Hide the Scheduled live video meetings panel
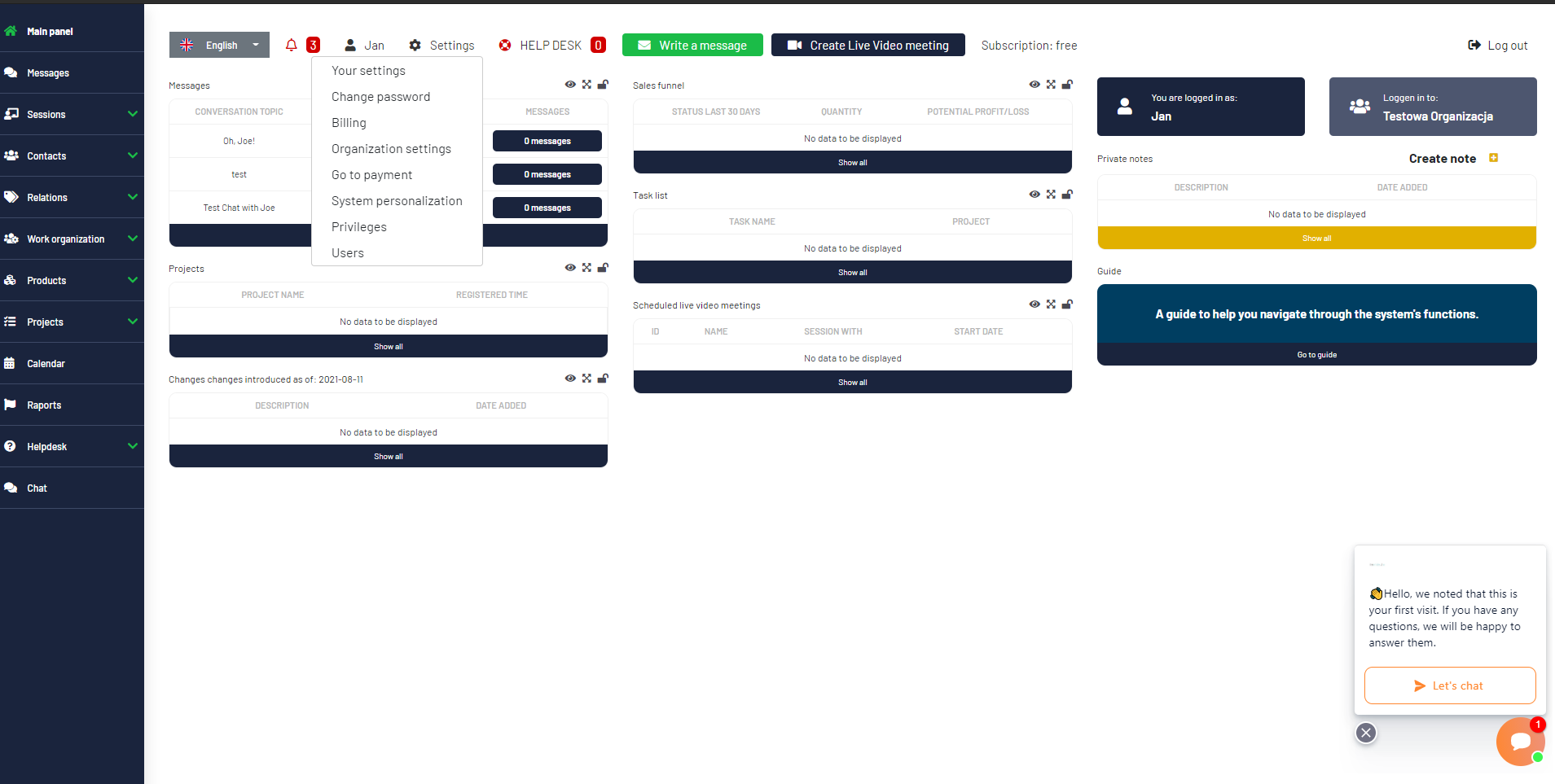This screenshot has width=1555, height=784. [x=1034, y=304]
